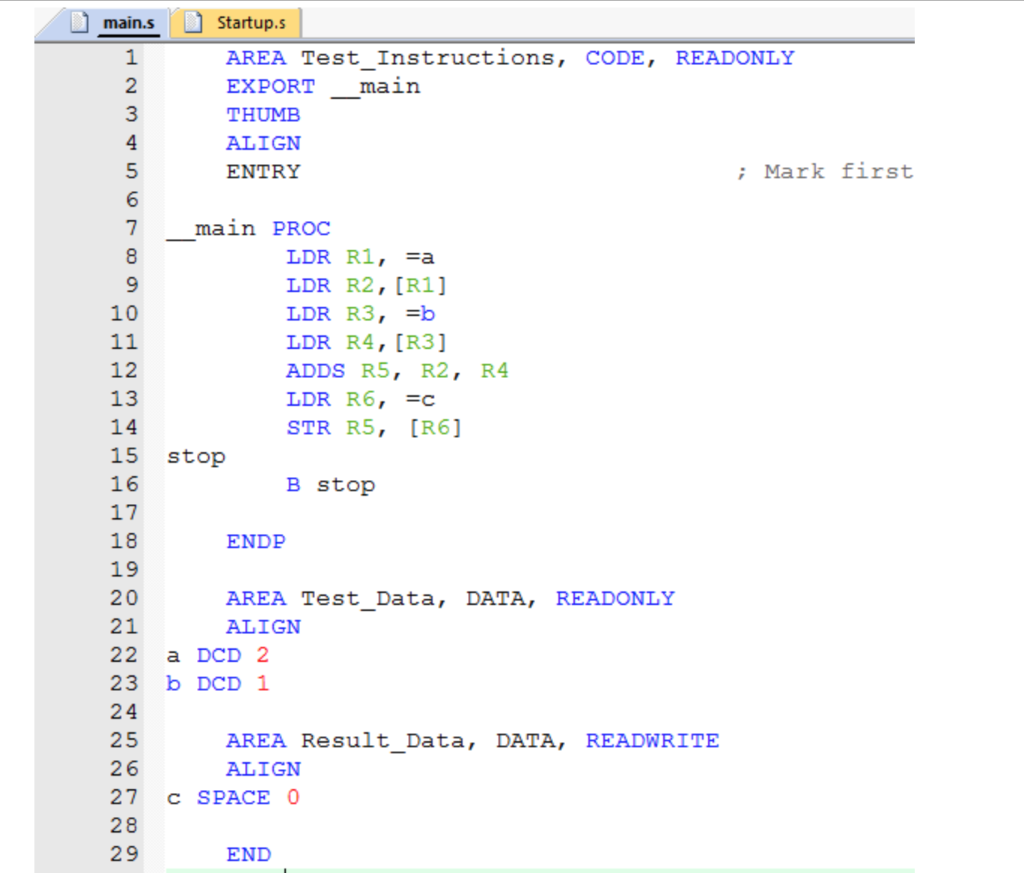Click the END directive on line 29
The width and height of the screenshot is (1024, 873).
pyautogui.click(x=248, y=854)
